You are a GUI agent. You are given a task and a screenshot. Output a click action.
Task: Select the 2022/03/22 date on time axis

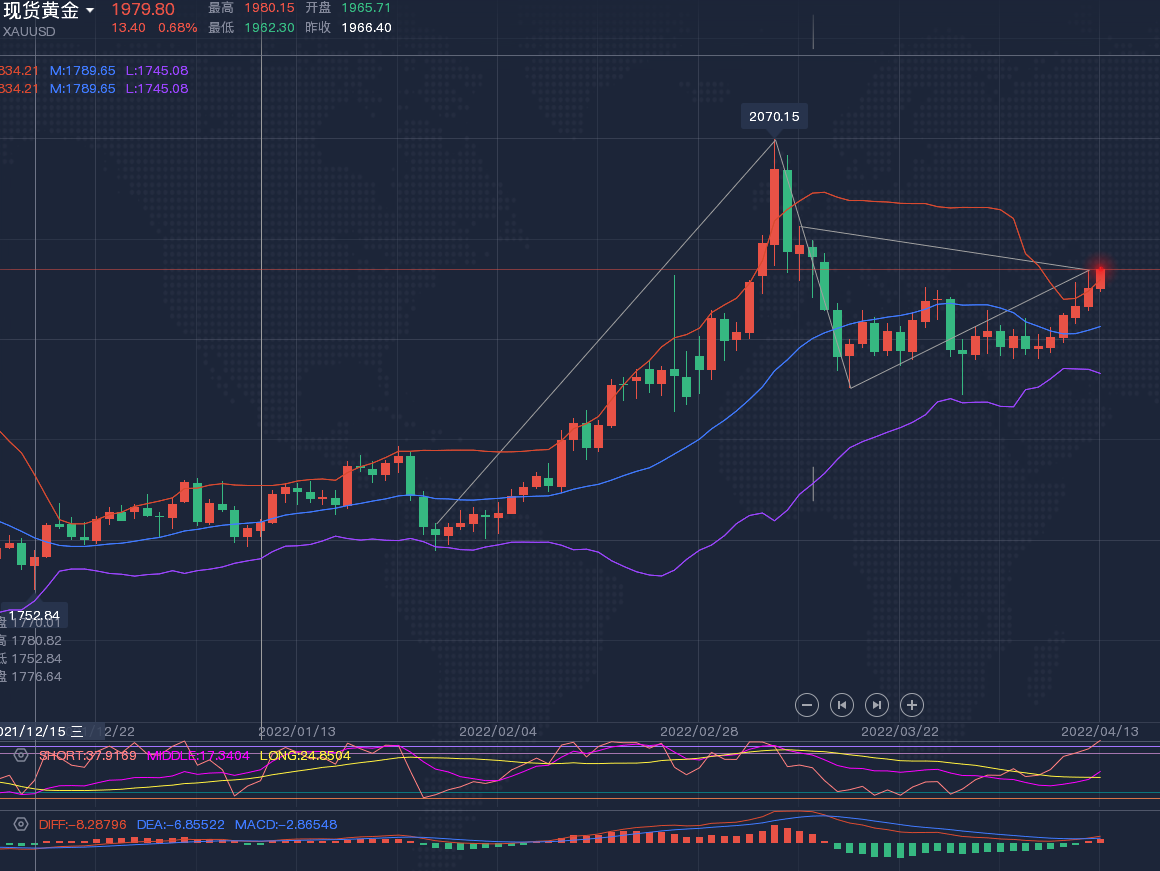(899, 731)
